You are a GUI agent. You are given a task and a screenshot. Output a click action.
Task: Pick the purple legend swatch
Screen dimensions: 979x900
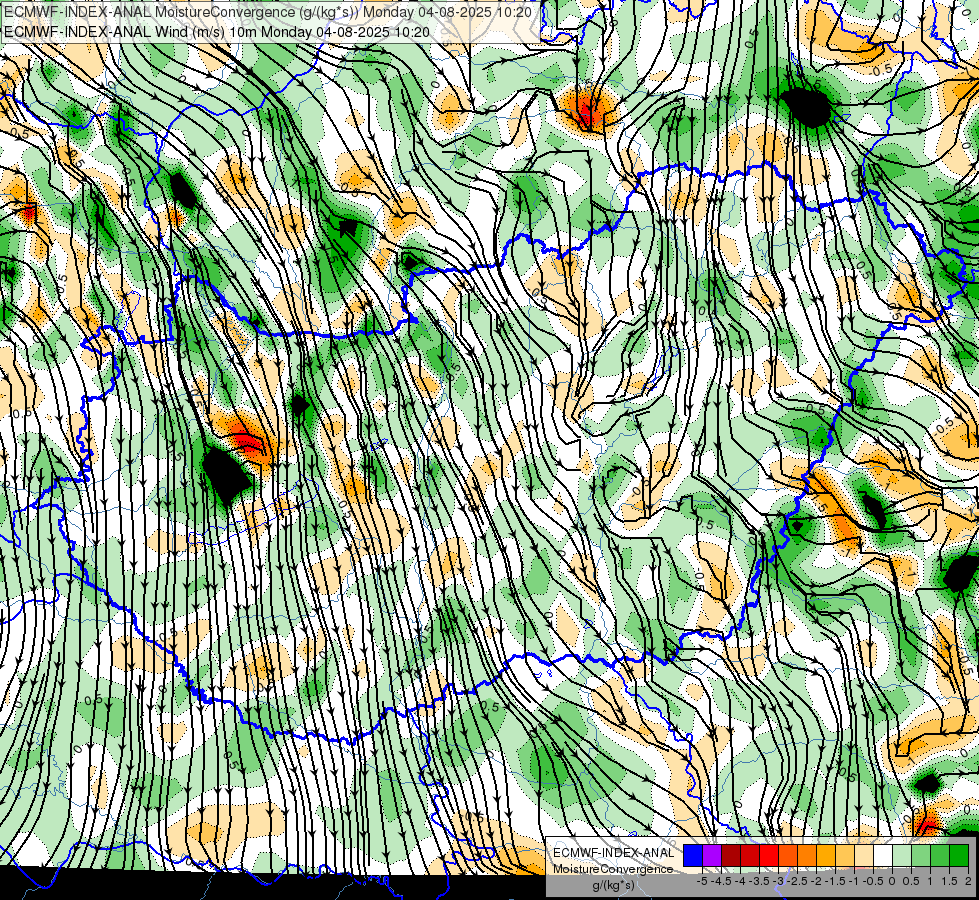coord(712,855)
